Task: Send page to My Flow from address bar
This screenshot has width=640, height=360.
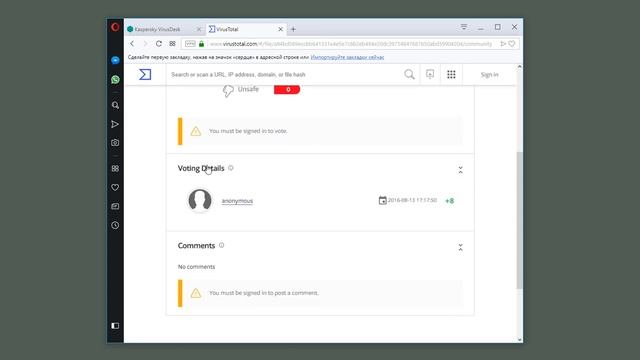Action: click(503, 44)
